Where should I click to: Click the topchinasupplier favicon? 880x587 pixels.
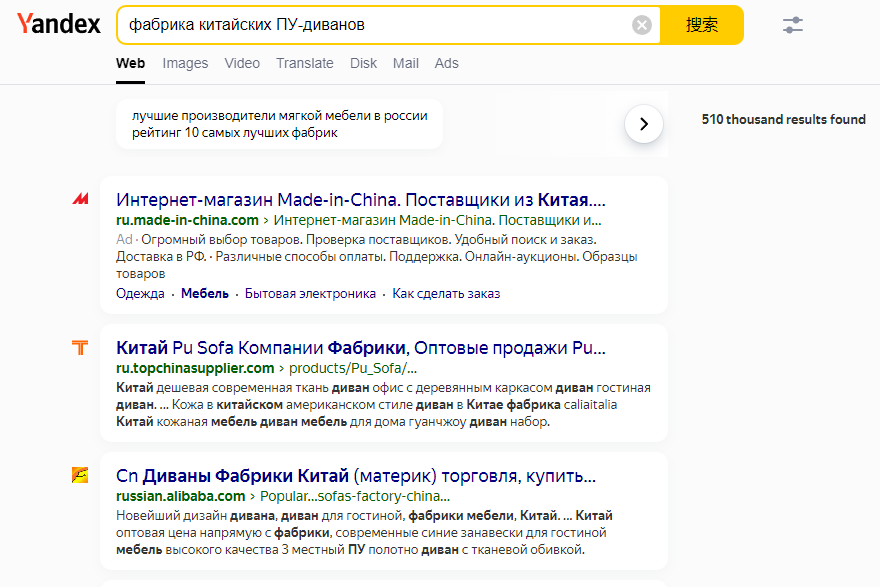tap(80, 347)
